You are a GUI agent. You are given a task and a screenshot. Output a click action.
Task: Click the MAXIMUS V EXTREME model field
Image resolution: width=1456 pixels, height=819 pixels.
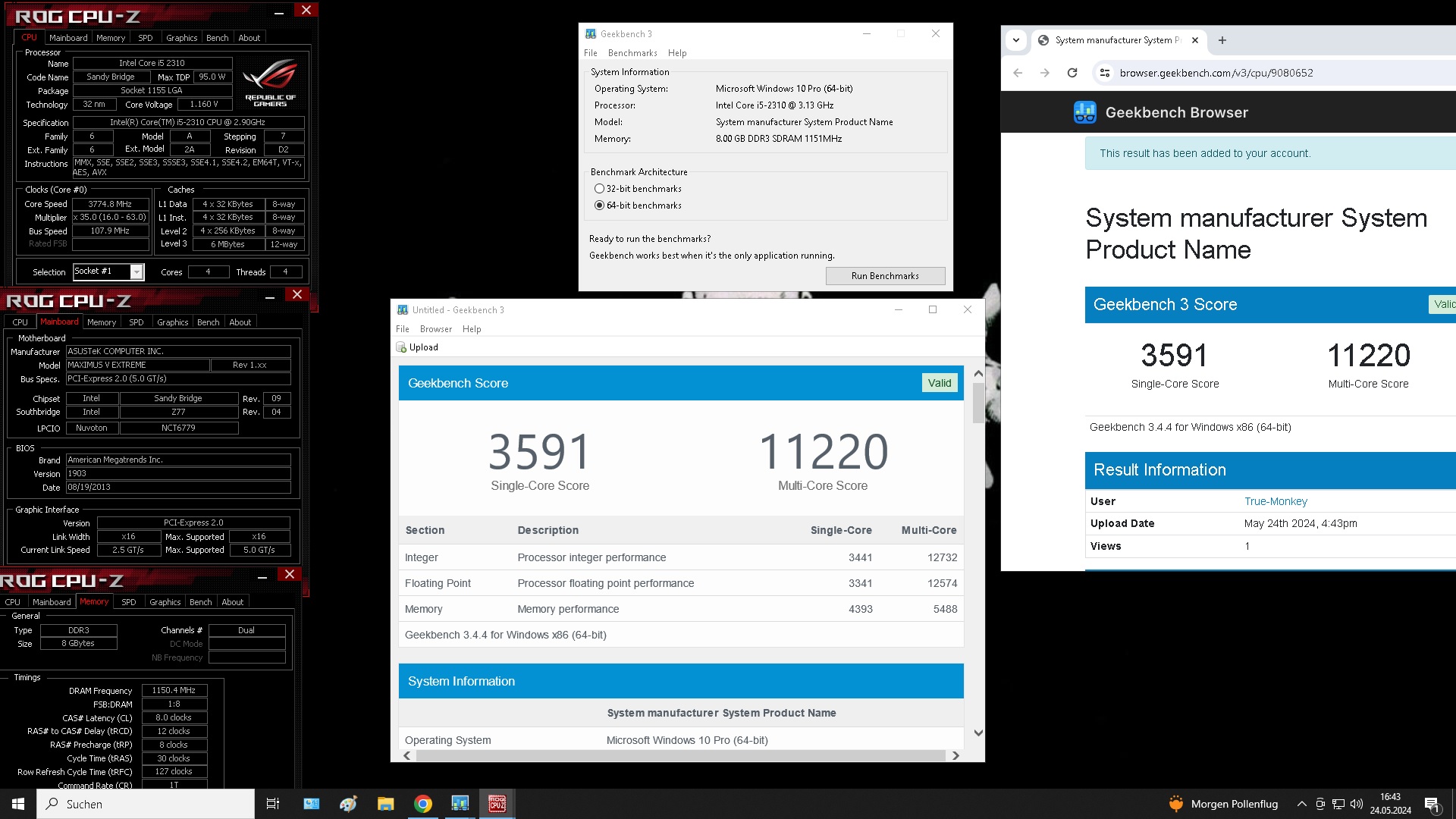(x=138, y=365)
